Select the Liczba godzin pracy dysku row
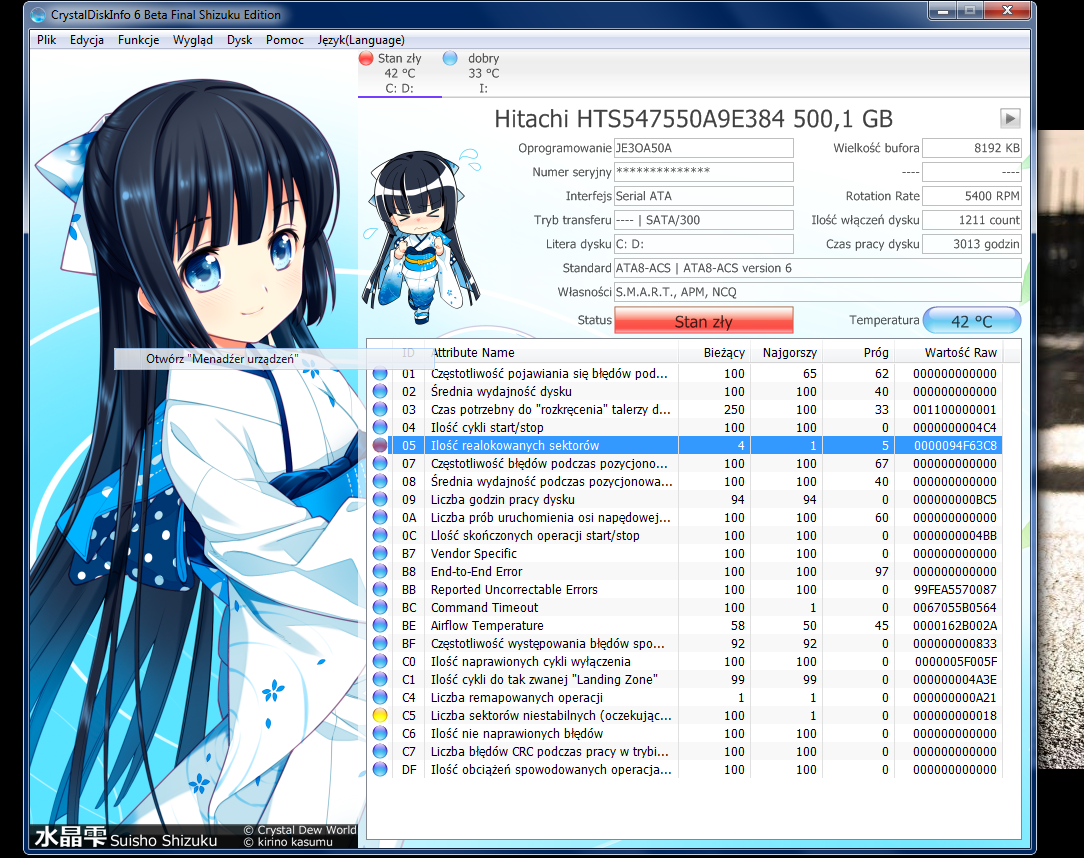 [685, 499]
